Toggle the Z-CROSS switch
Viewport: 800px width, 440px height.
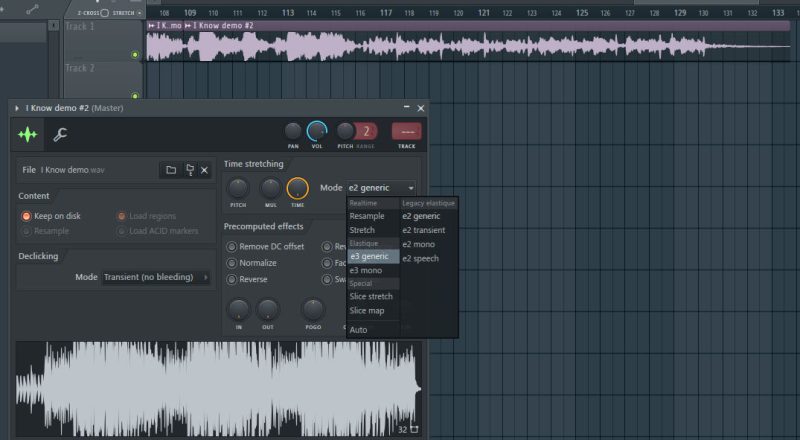tap(104, 13)
